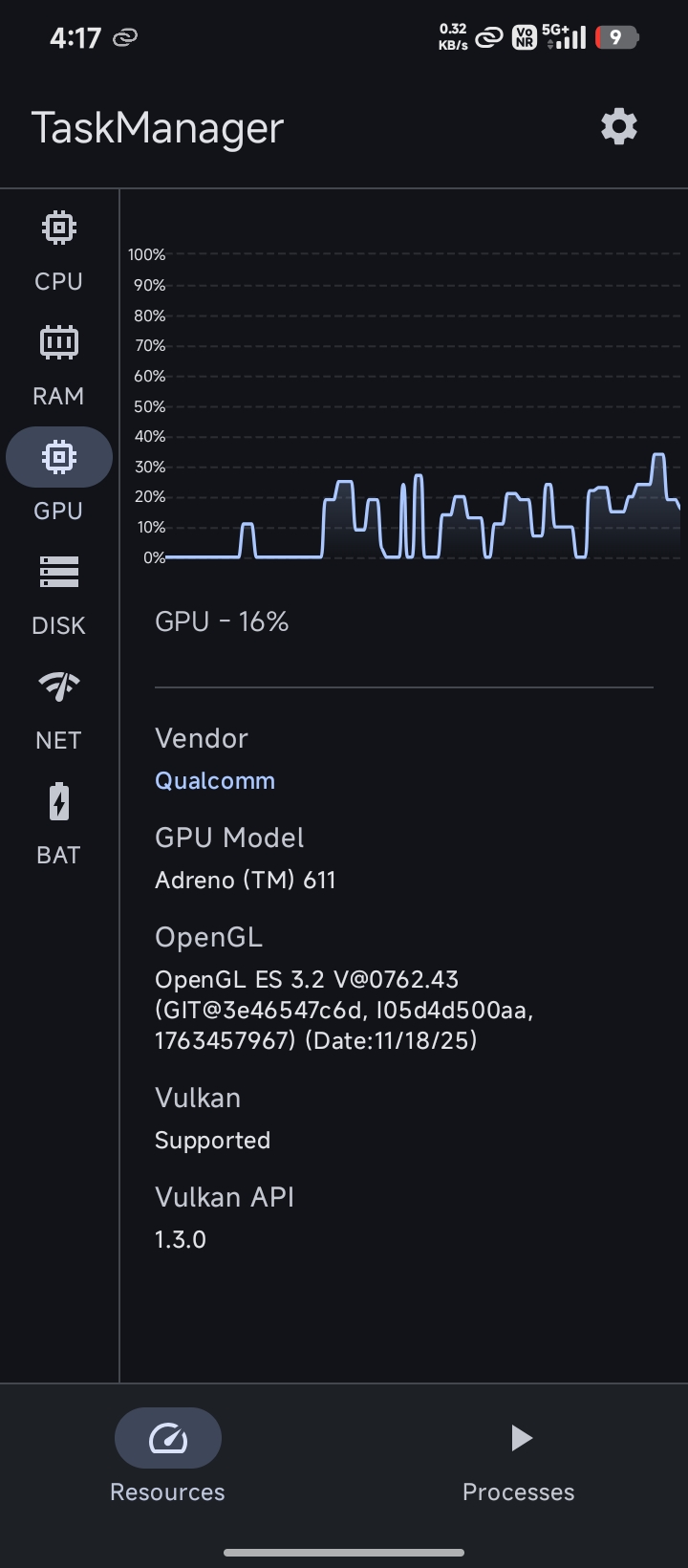688x1568 pixels.
Task: Open the Qualcomm vendor link
Action: click(x=215, y=780)
